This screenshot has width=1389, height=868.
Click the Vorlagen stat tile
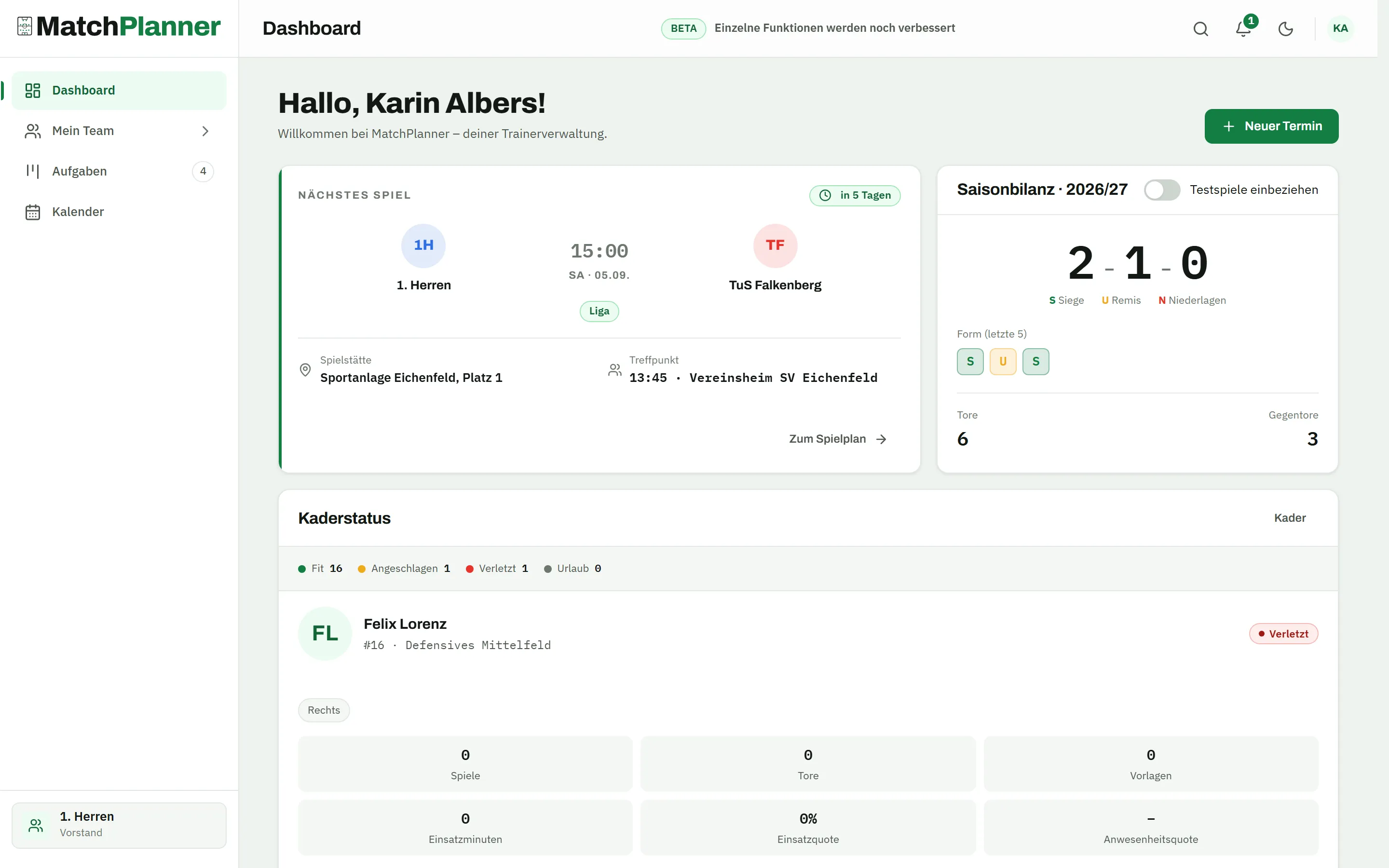point(1151,763)
